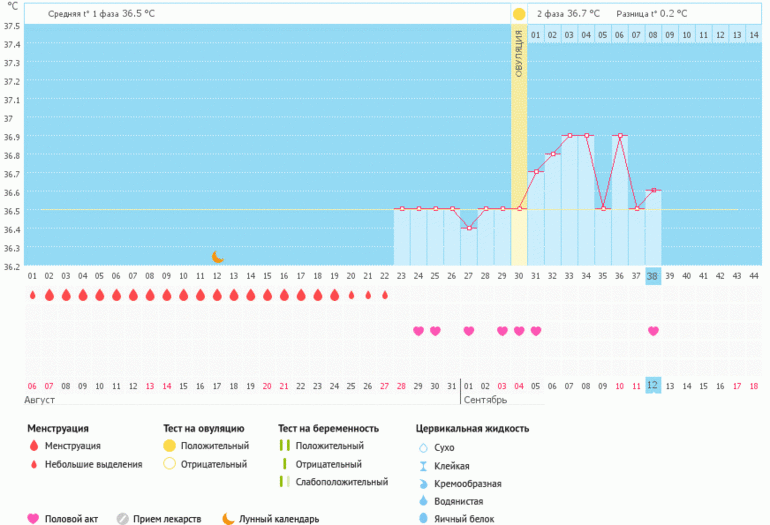Click the highlighted date 12 in September

pos(653,386)
